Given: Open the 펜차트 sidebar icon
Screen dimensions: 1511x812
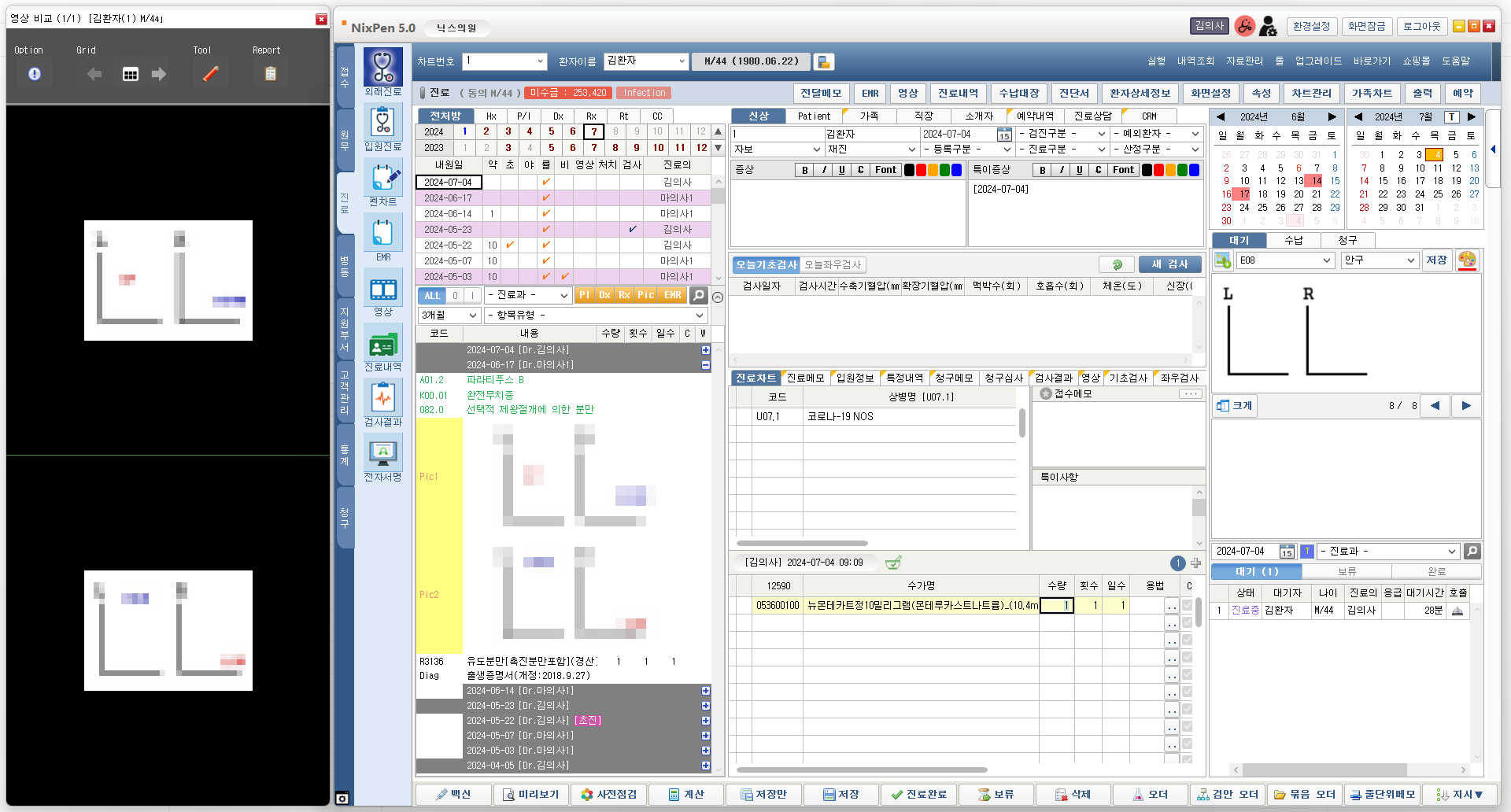Looking at the screenshot, I should point(382,178).
